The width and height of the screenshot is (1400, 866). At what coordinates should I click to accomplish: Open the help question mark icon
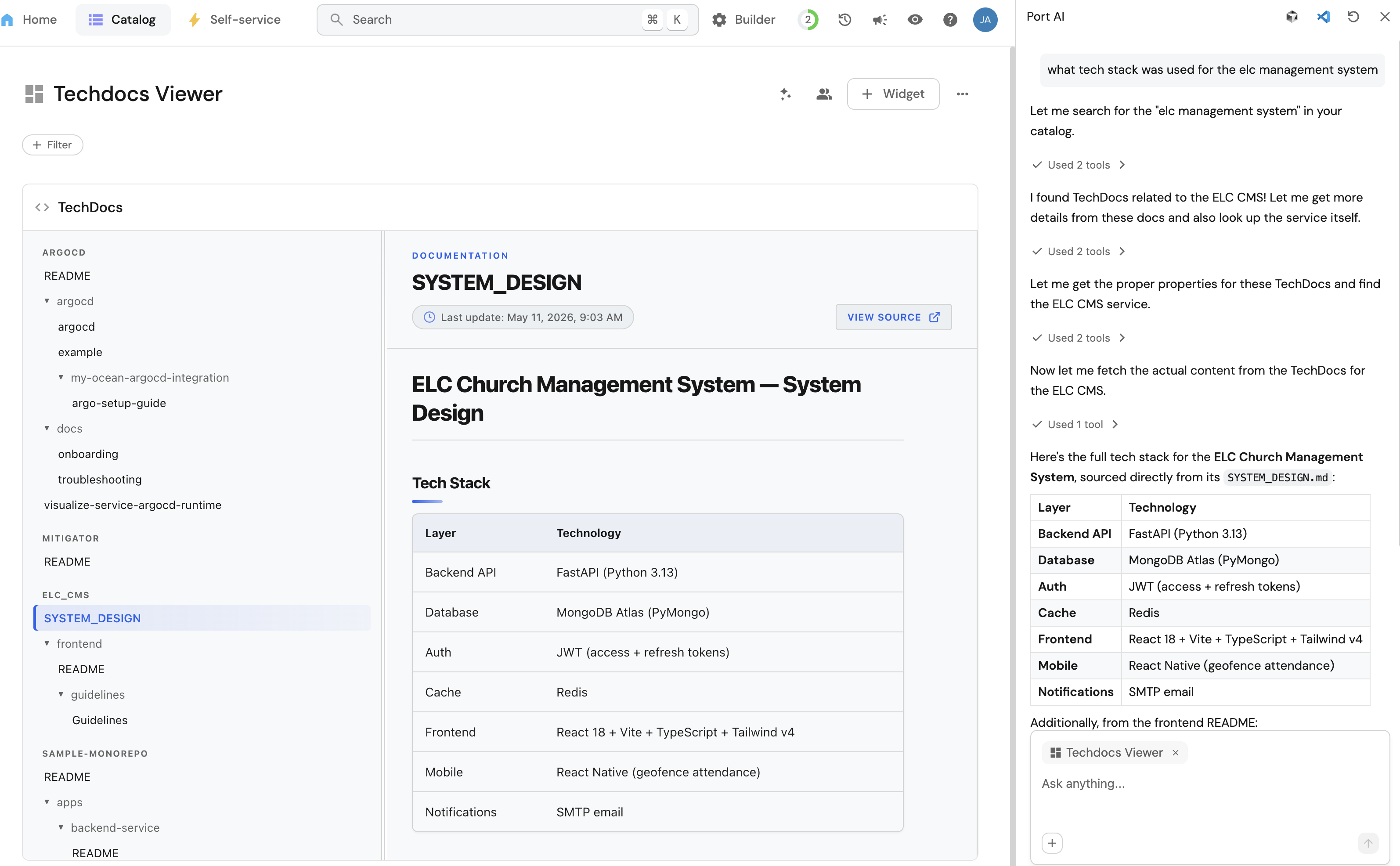(x=950, y=20)
